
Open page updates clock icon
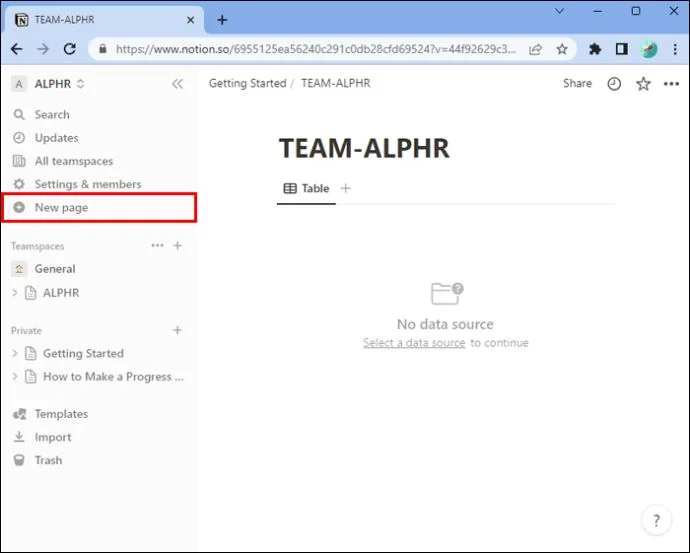pyautogui.click(x=614, y=84)
